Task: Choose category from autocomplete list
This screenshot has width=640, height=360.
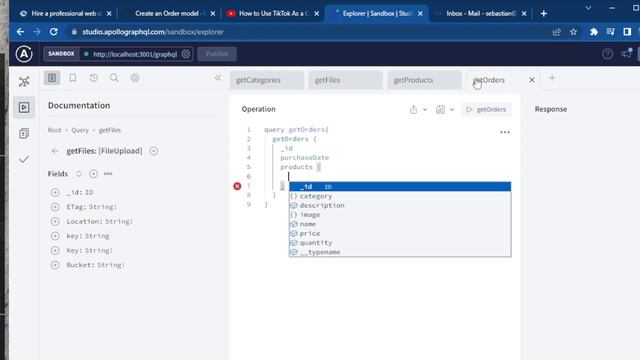Action: tap(400, 196)
